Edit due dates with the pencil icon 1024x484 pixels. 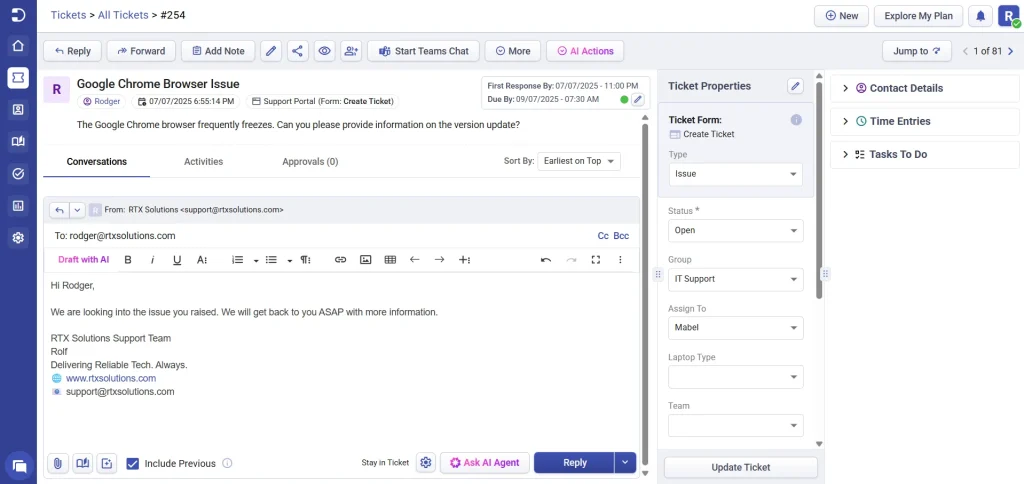638,99
